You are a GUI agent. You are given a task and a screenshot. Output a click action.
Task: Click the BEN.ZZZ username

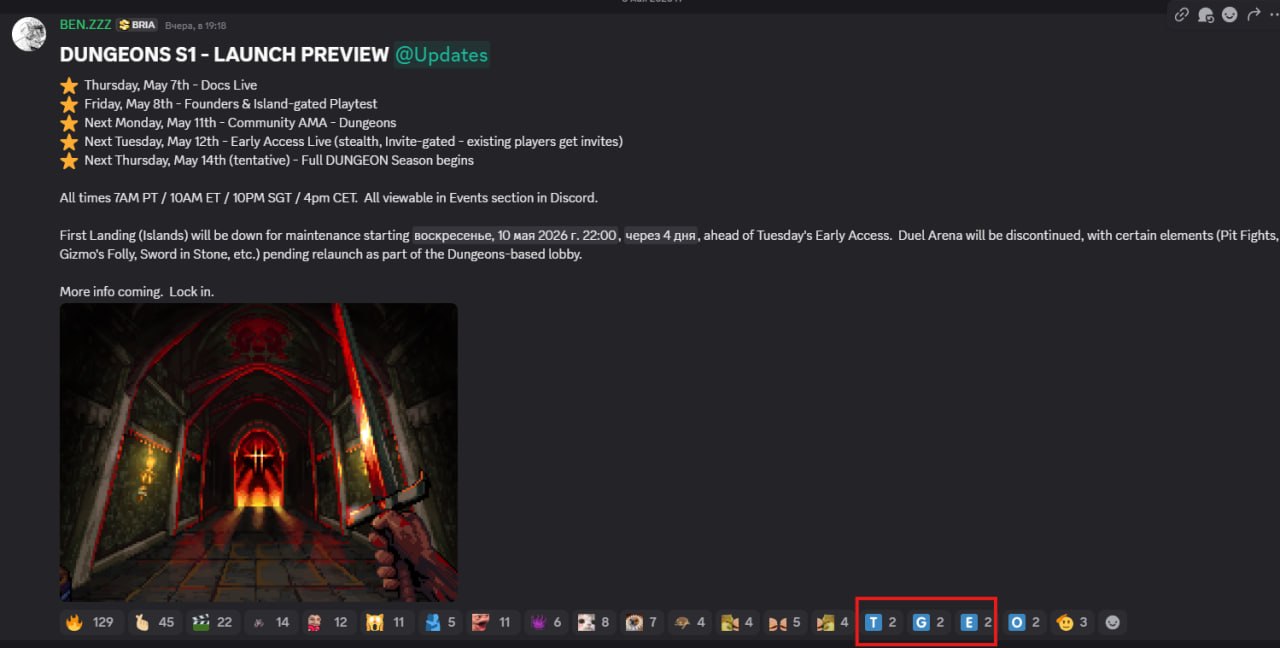(86, 25)
